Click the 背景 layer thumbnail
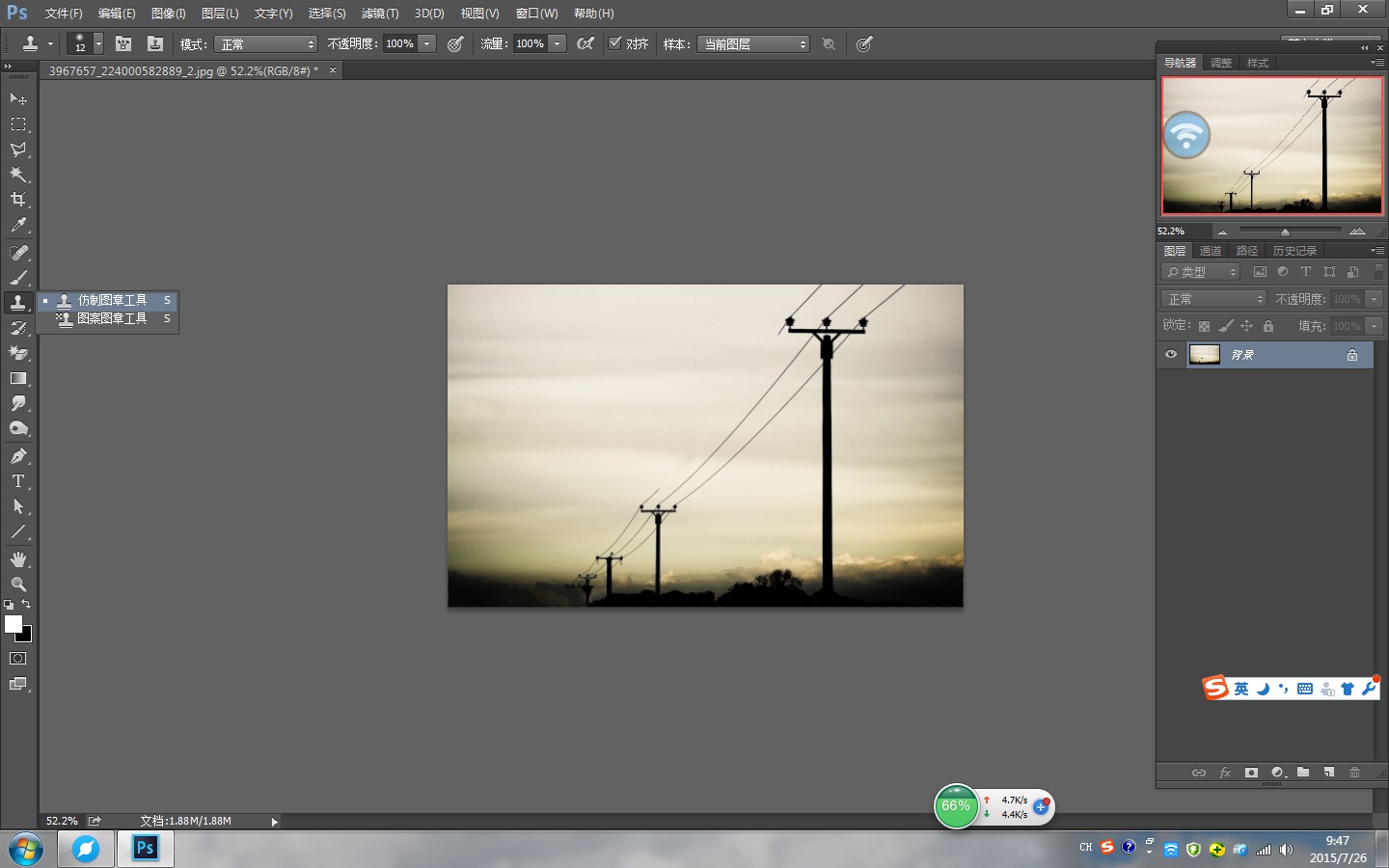Image resolution: width=1389 pixels, height=868 pixels. [1204, 354]
